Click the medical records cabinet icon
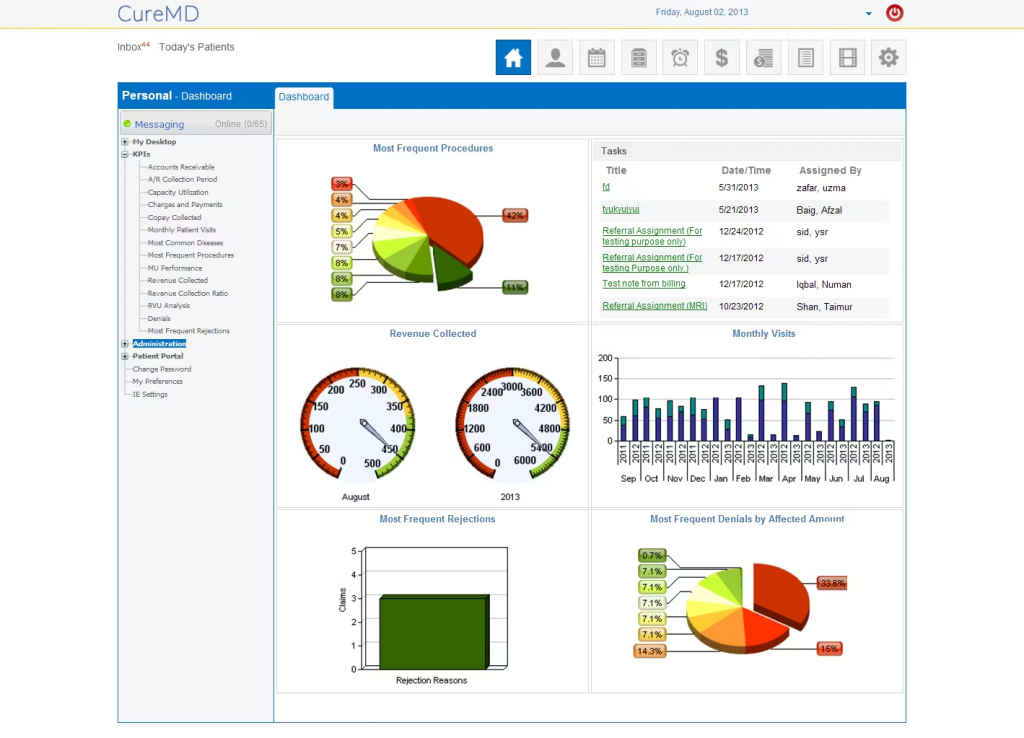Viewport: 1024px width, 738px height. coord(638,57)
